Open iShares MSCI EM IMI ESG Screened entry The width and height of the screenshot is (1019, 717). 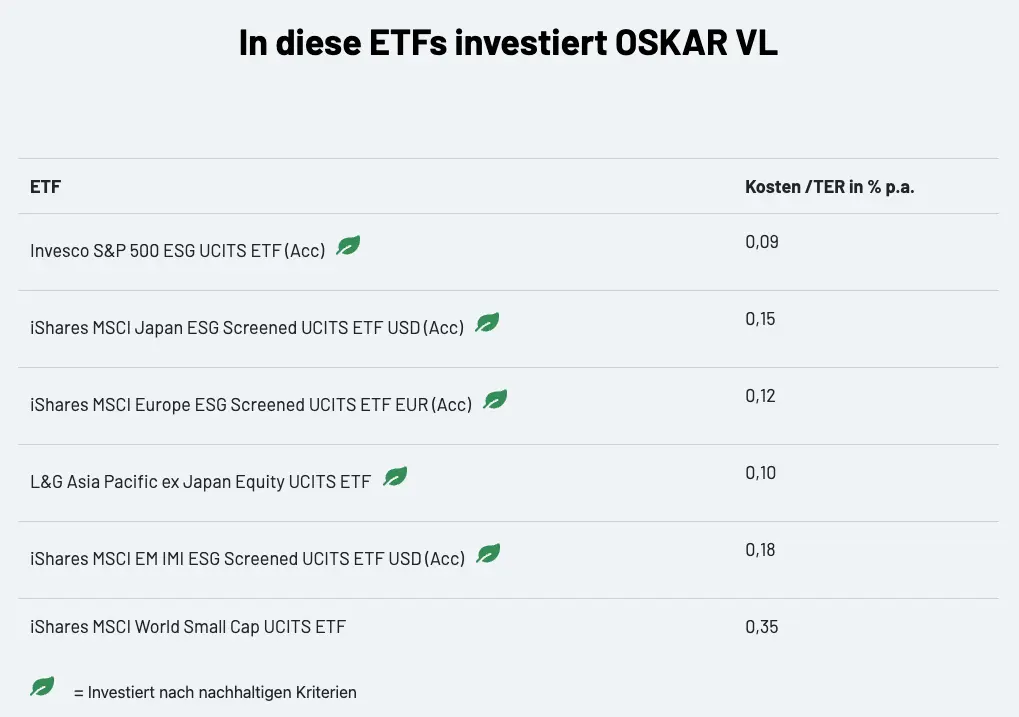[248, 559]
